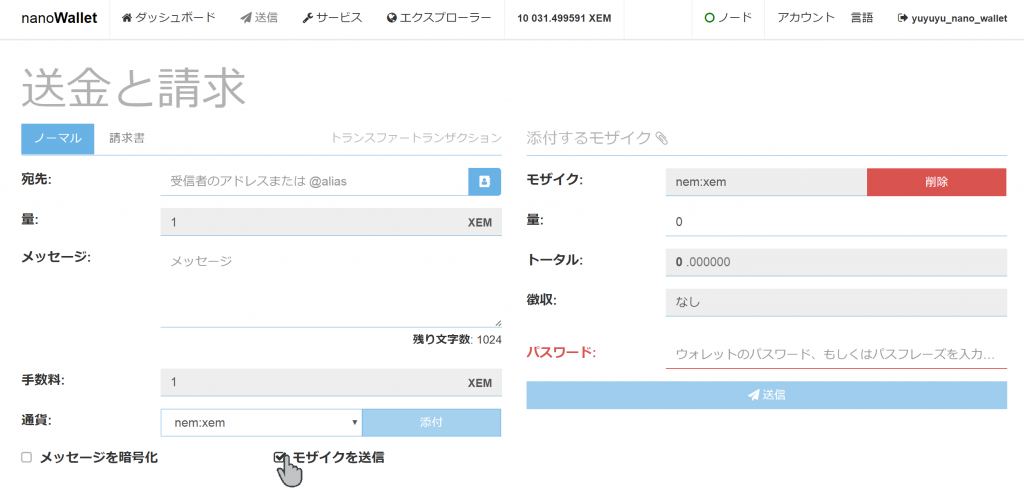Click the paperclip icon beside 添付するモザイク
Viewport: 1024px width, 489px height.
662,138
